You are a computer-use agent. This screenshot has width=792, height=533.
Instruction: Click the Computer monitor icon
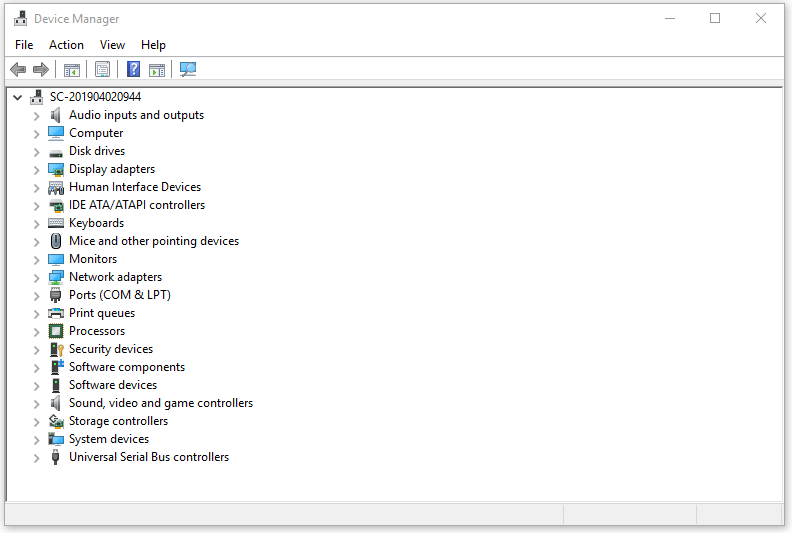56,133
